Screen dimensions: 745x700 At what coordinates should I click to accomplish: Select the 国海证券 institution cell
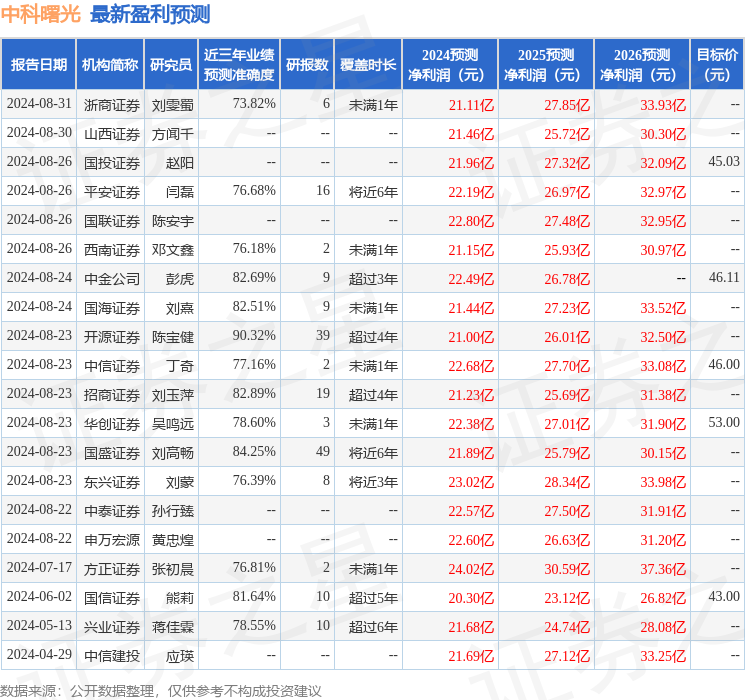coord(112,308)
